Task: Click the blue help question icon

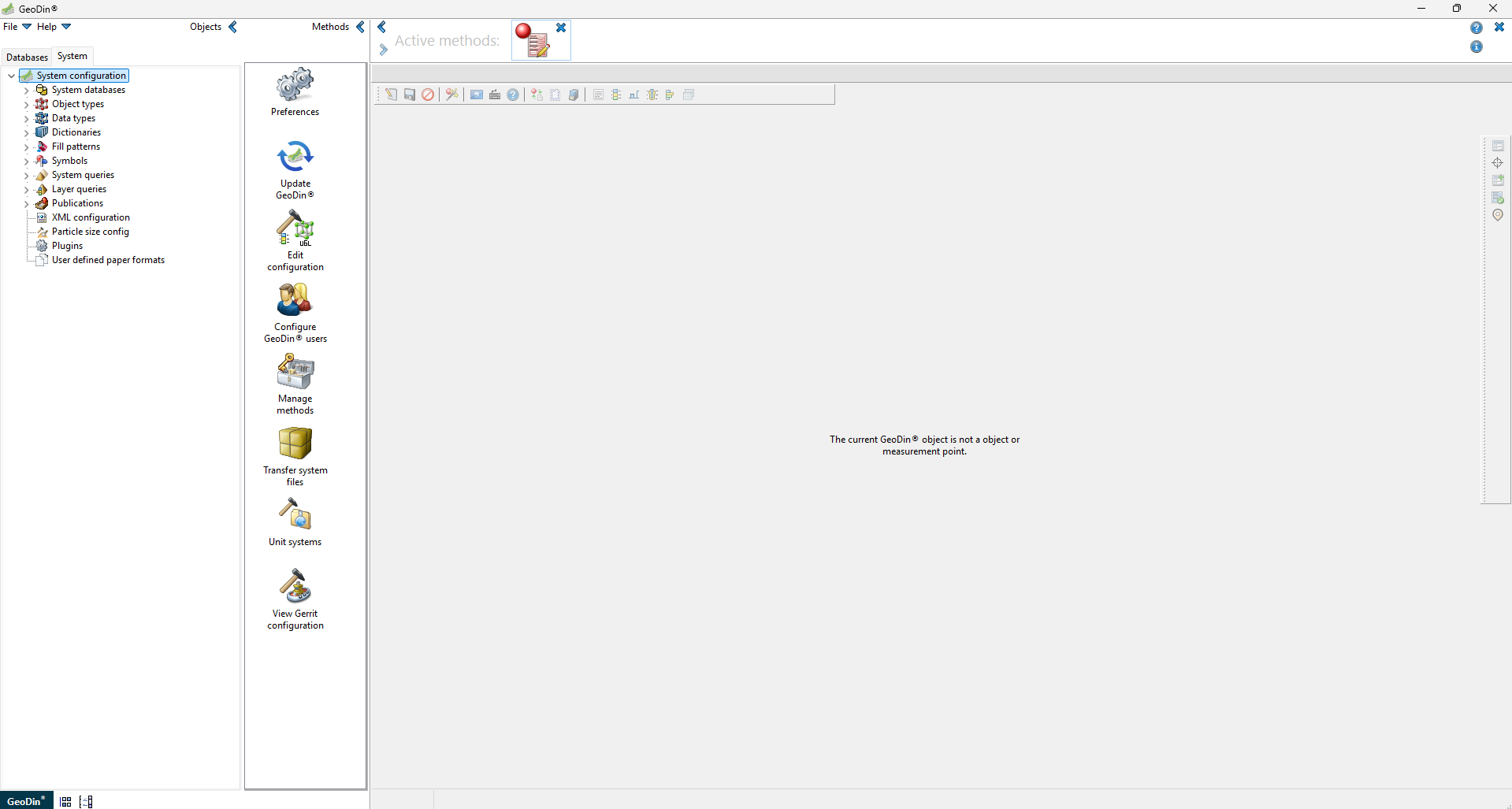Action: point(1476,28)
